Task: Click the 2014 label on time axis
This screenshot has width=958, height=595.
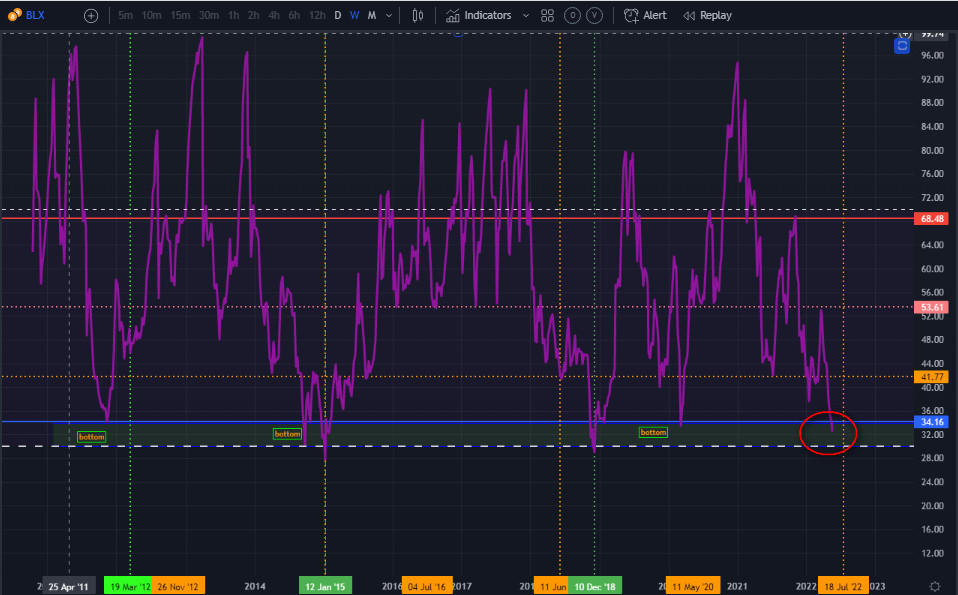Action: pos(255,586)
